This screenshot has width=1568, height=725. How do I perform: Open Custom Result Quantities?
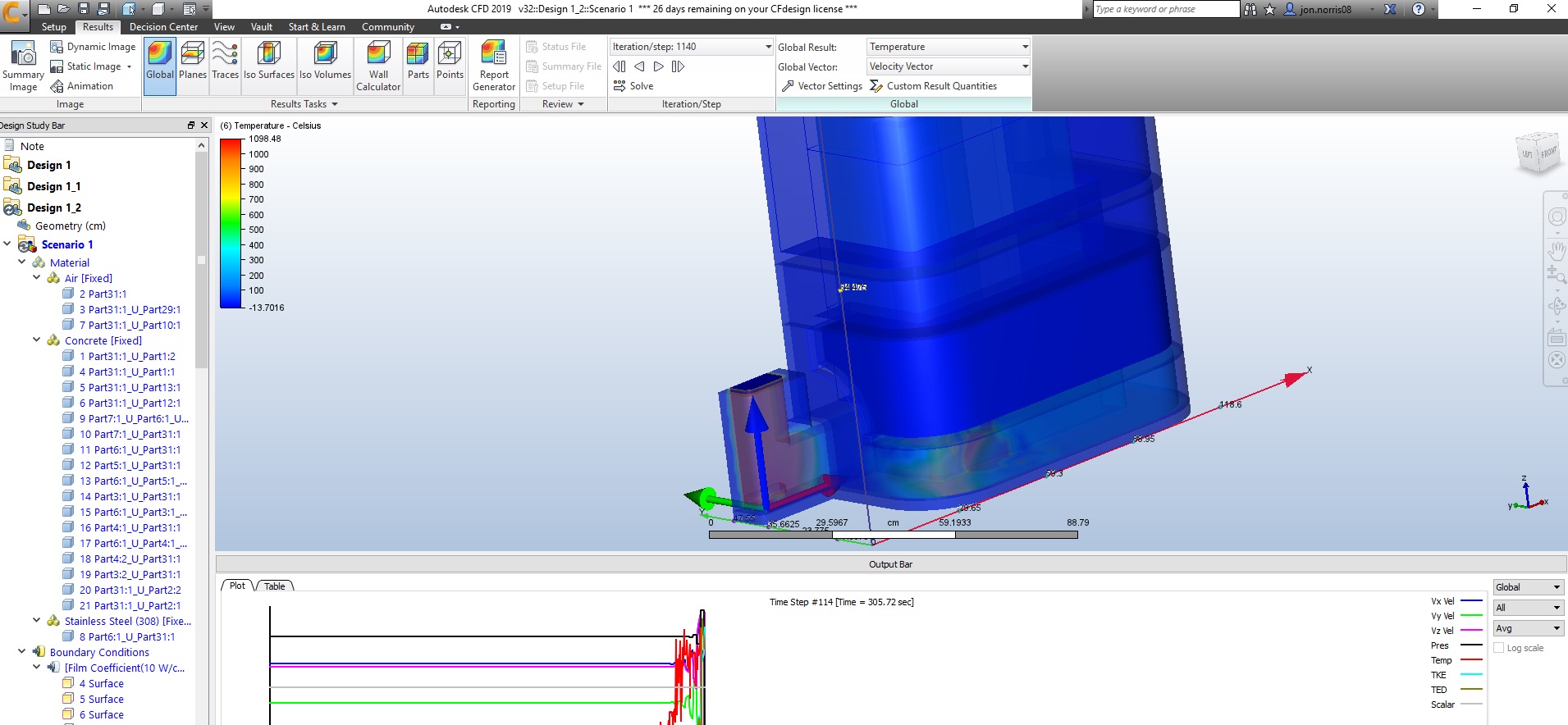(x=934, y=86)
